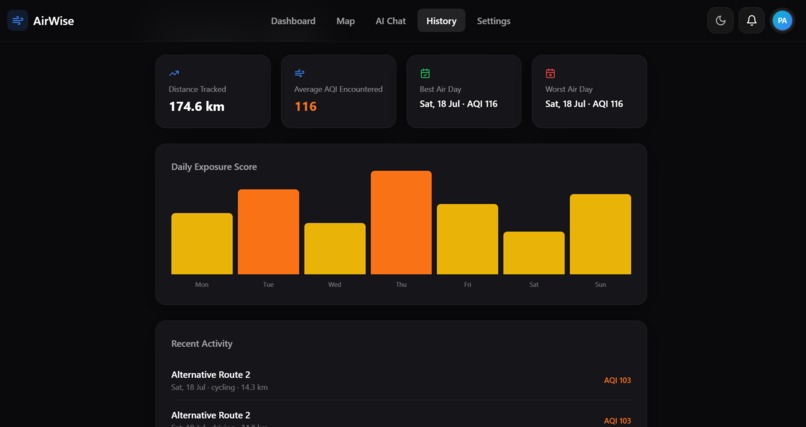Click the red Worst Air Day calendar icon
The height and width of the screenshot is (427, 806).
point(551,73)
